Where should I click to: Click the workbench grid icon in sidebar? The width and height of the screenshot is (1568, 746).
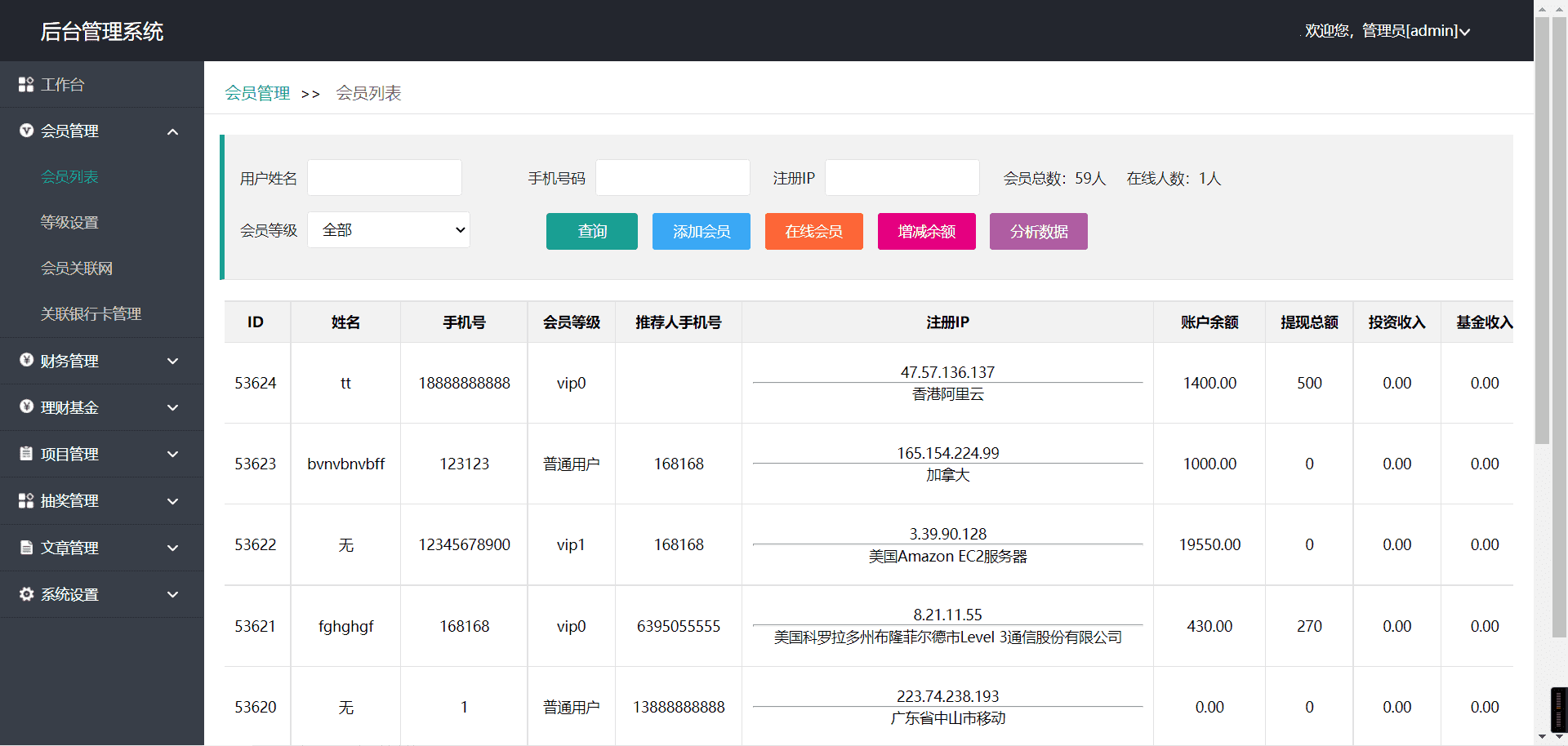26,85
